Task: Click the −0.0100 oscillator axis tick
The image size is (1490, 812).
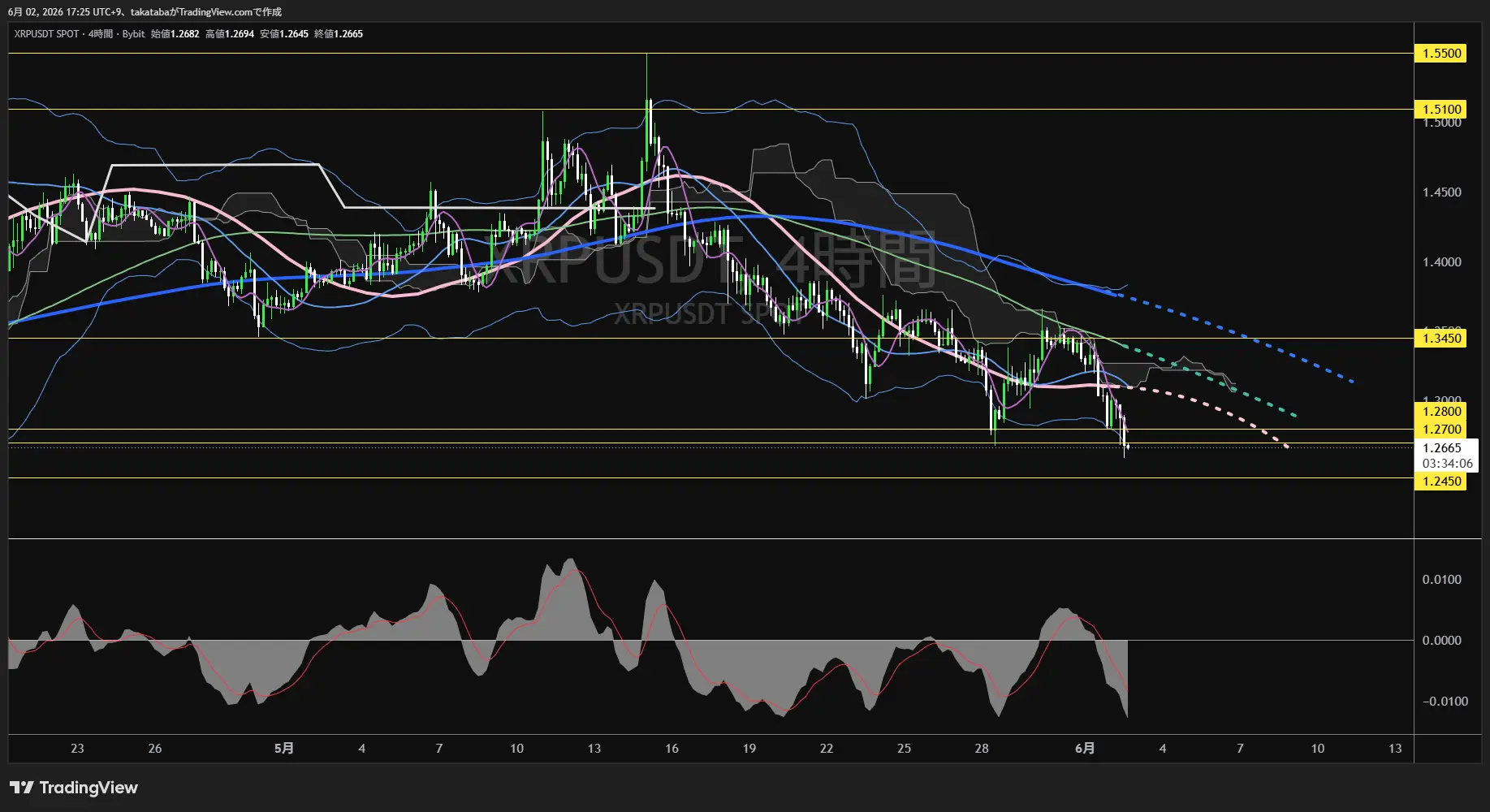Action: point(1445,702)
